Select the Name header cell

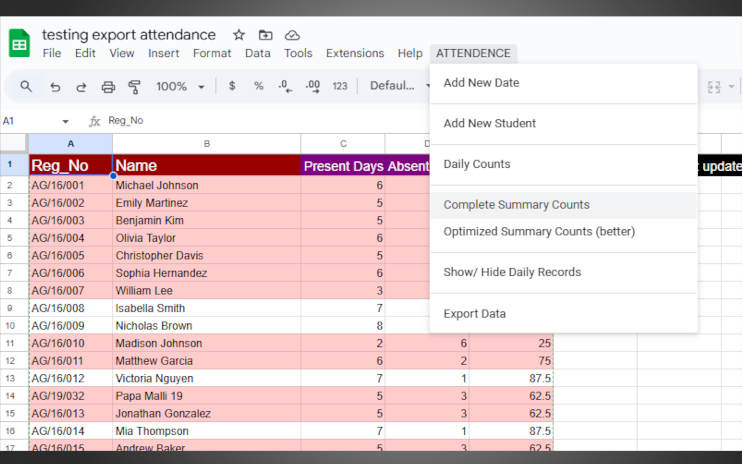click(206, 166)
